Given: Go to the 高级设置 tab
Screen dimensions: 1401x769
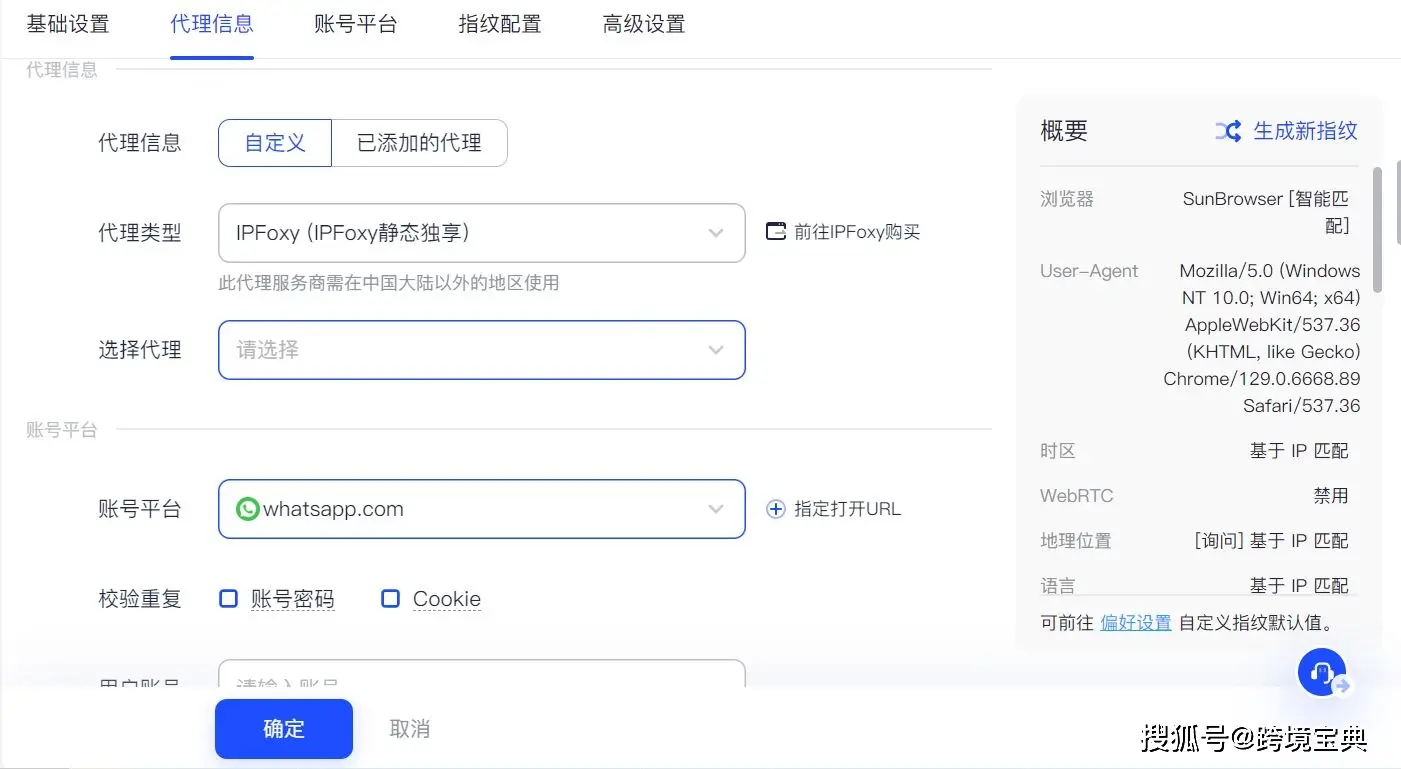Looking at the screenshot, I should point(644,24).
